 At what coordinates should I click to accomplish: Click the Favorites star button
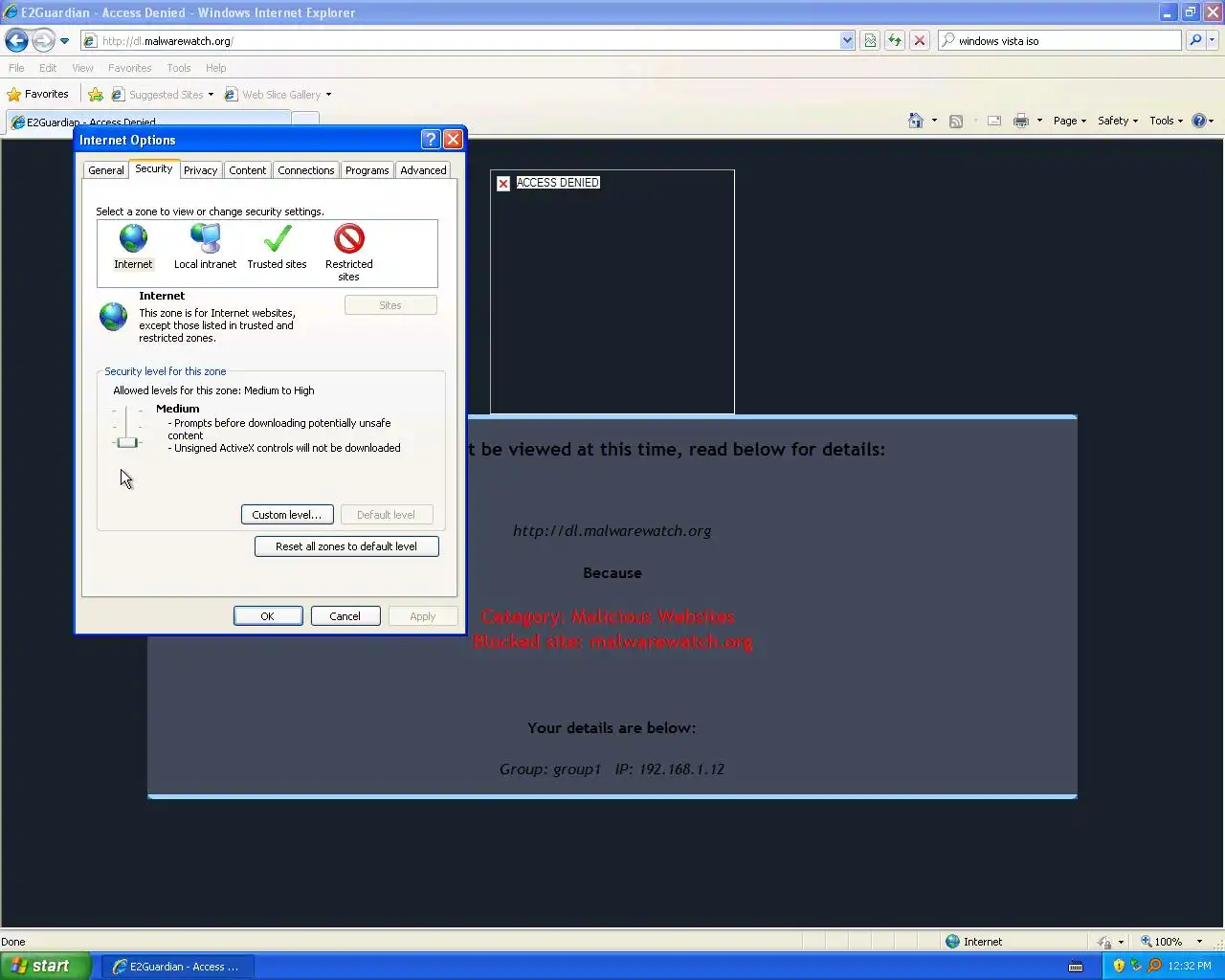(38, 94)
